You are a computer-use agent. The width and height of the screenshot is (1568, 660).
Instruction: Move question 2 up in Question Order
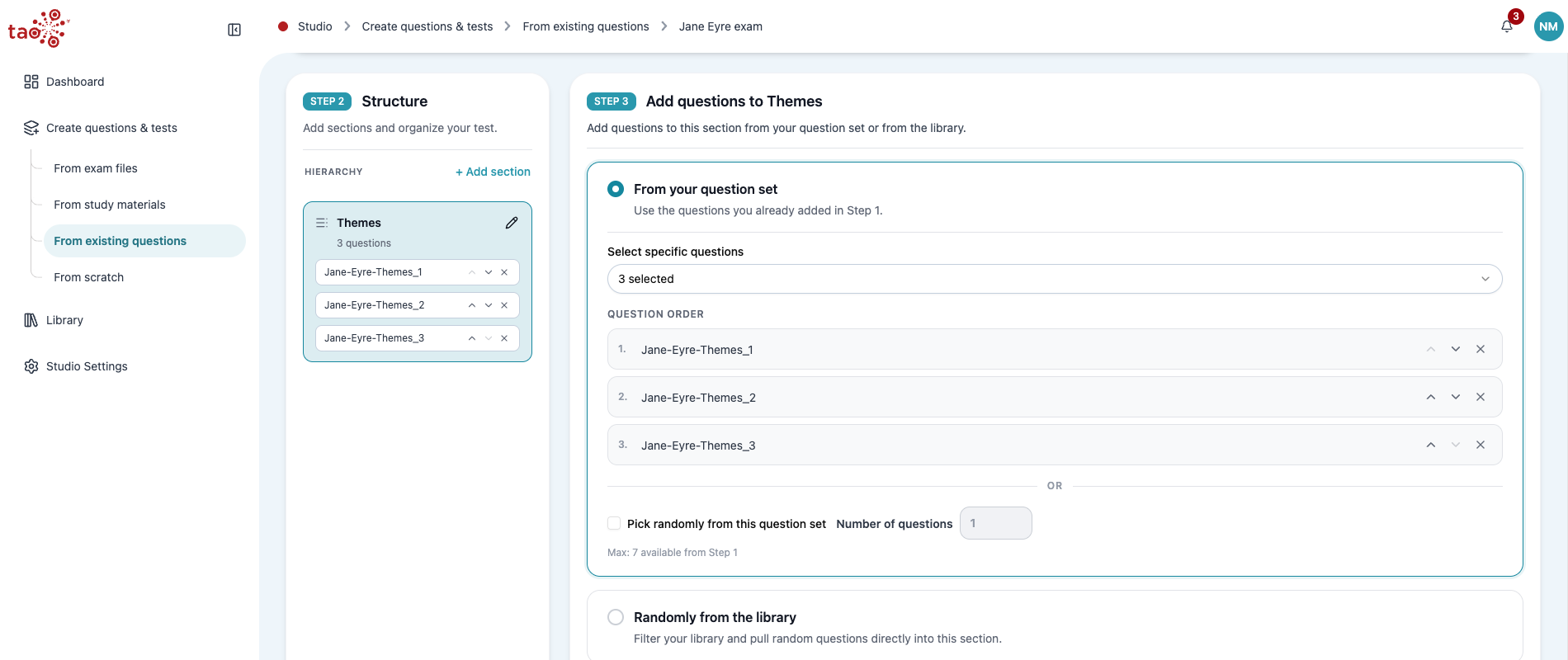1431,397
